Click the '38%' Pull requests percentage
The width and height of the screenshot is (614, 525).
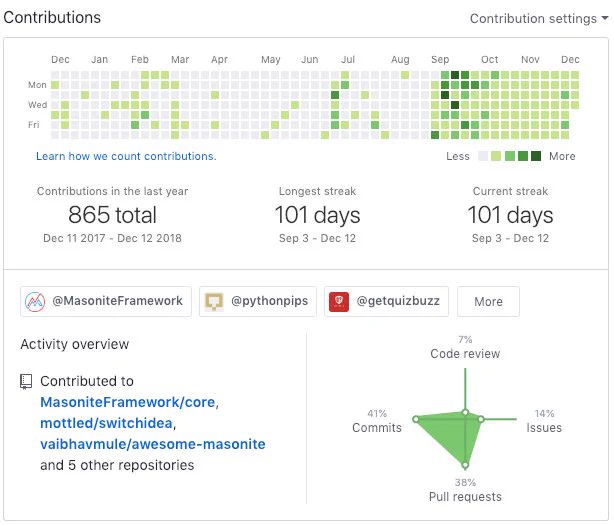465,482
